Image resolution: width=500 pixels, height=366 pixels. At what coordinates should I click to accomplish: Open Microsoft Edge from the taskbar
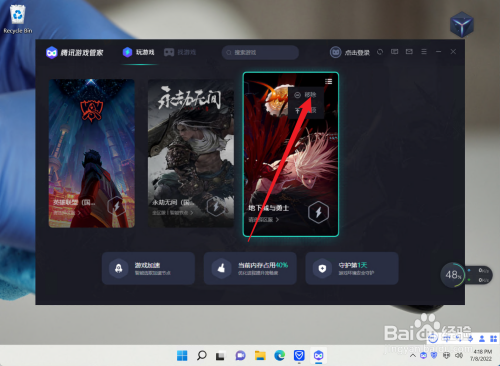pos(279,356)
